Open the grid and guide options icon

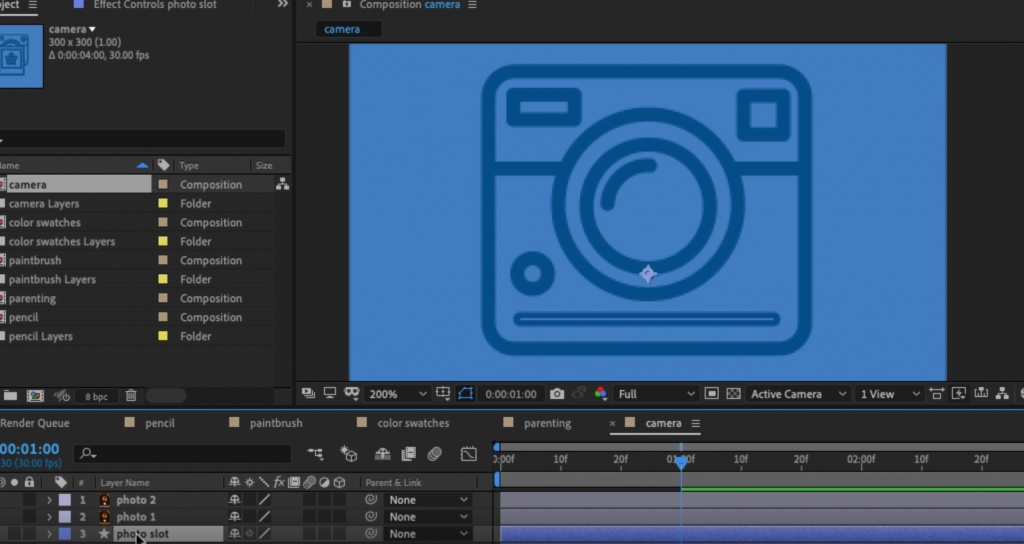point(443,393)
